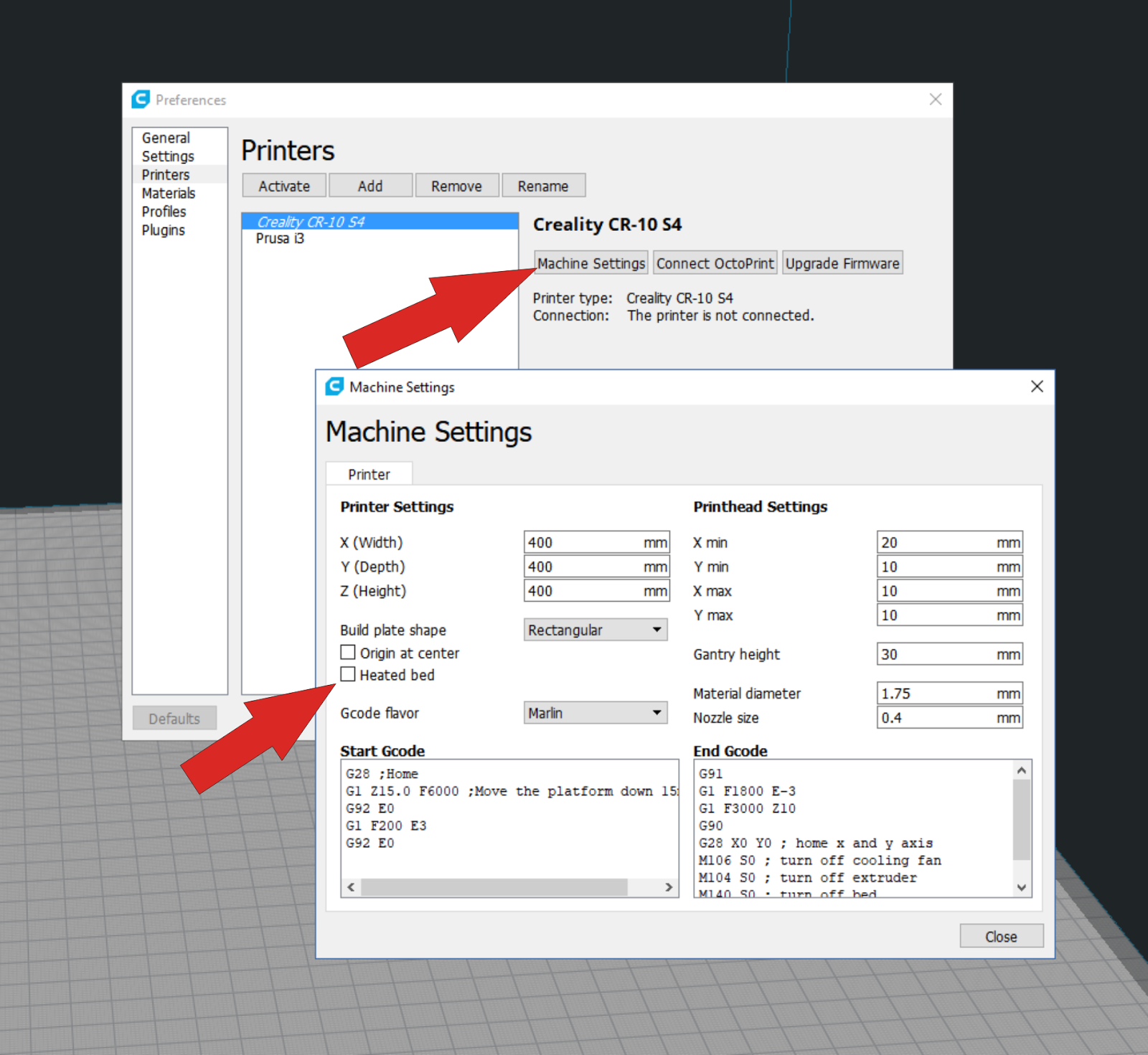Image resolution: width=1148 pixels, height=1055 pixels.
Task: Close the Machine Settings dialog with X
Action: tap(1037, 387)
